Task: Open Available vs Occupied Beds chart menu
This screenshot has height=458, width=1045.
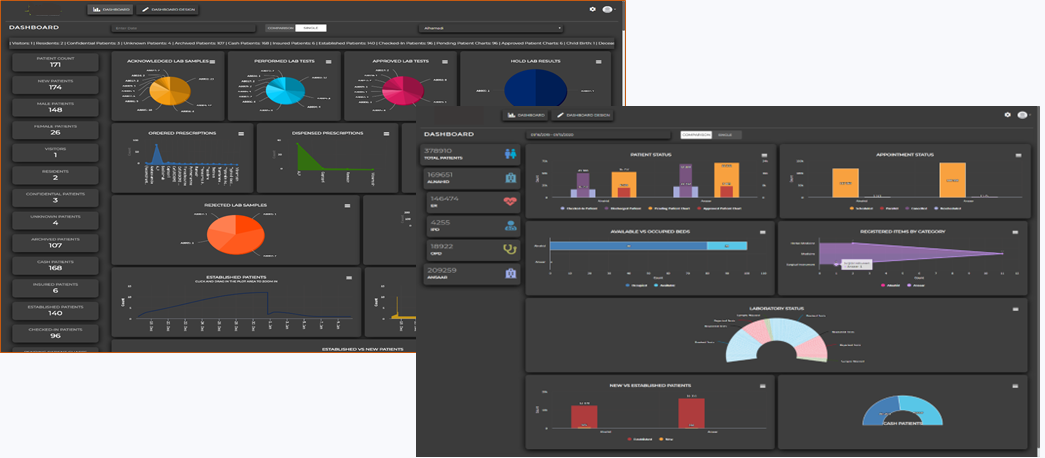Action: [x=763, y=232]
